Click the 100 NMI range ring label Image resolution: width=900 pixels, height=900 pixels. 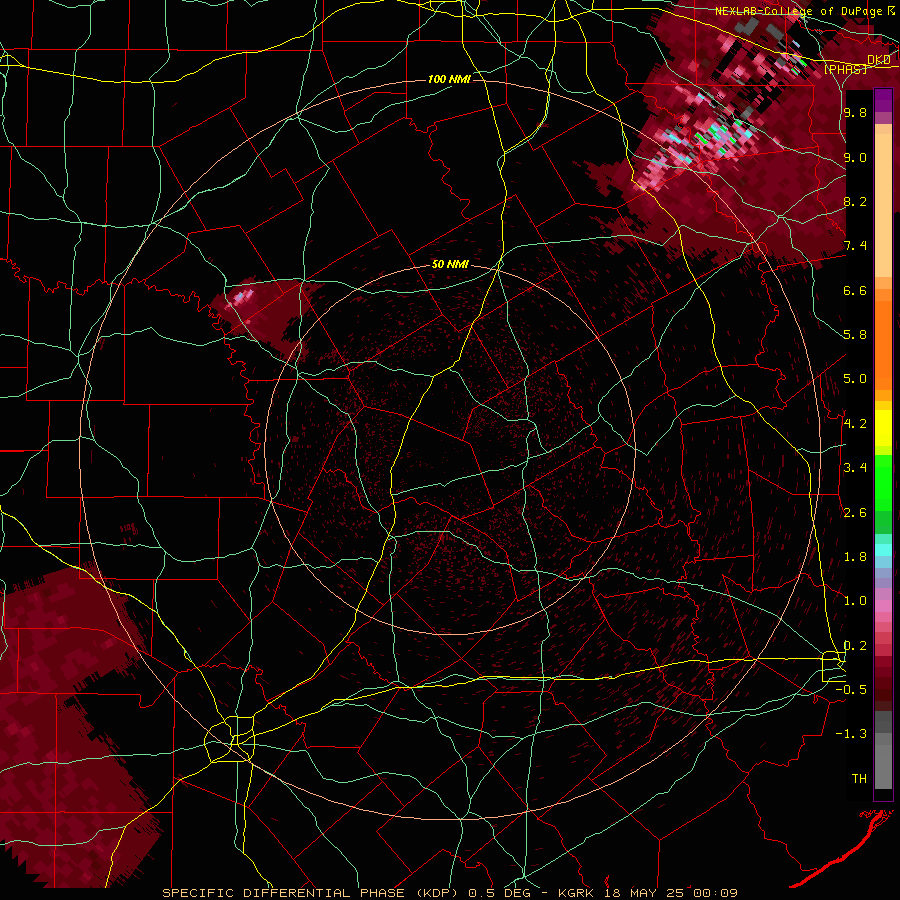coord(449,79)
